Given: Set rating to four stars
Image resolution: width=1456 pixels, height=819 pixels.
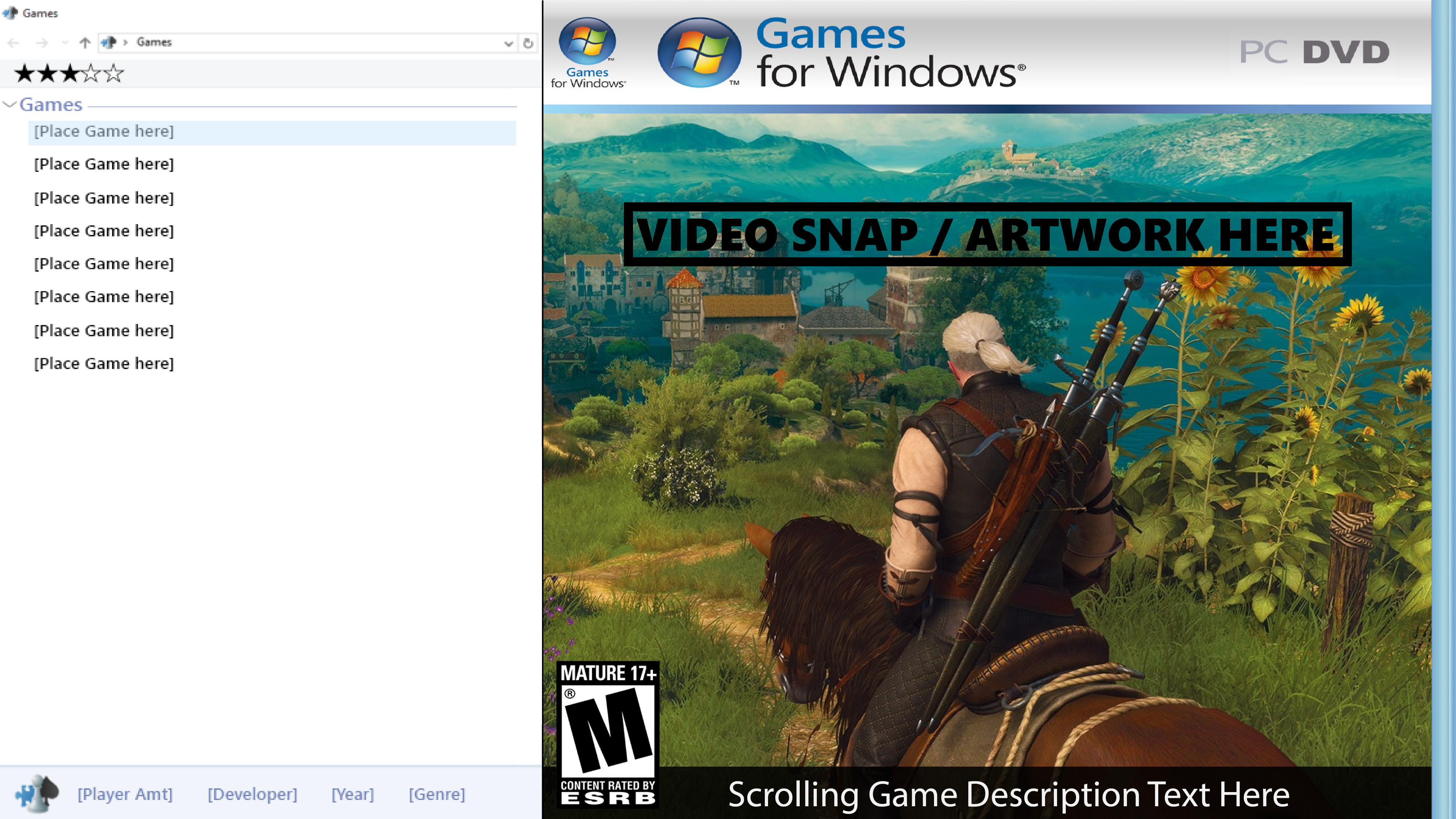Looking at the screenshot, I should pyautogui.click(x=91, y=73).
